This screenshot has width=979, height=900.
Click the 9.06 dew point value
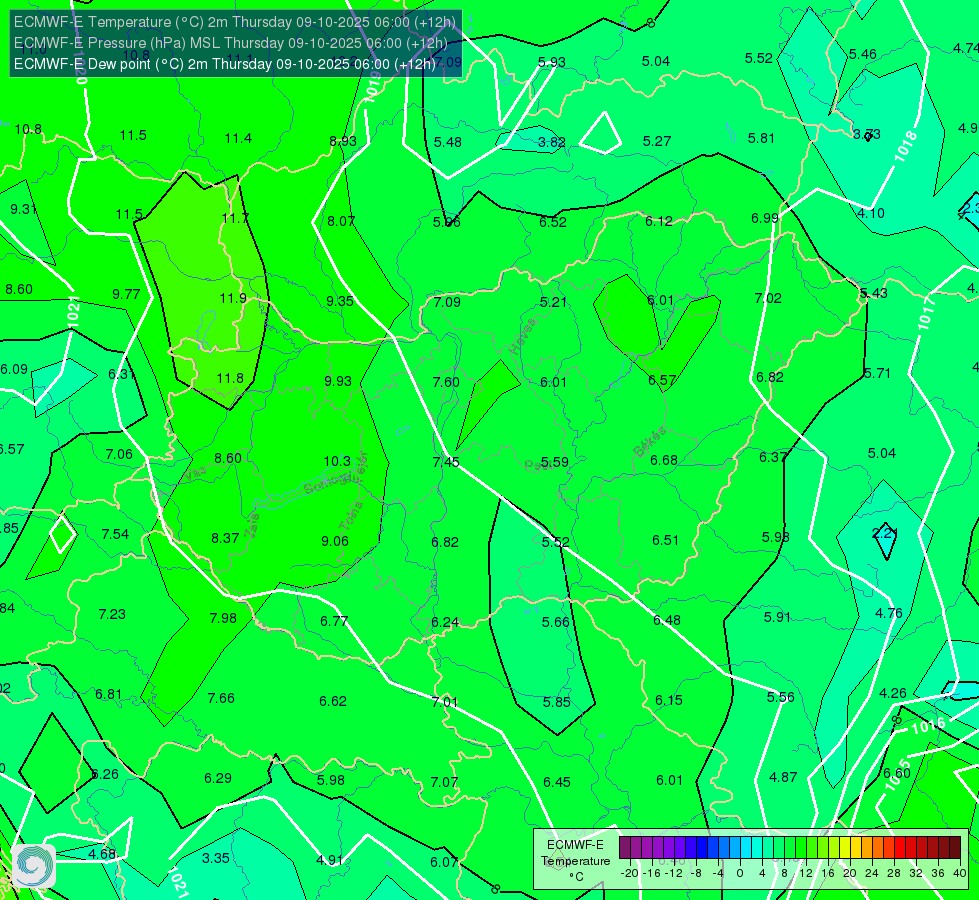coord(335,541)
